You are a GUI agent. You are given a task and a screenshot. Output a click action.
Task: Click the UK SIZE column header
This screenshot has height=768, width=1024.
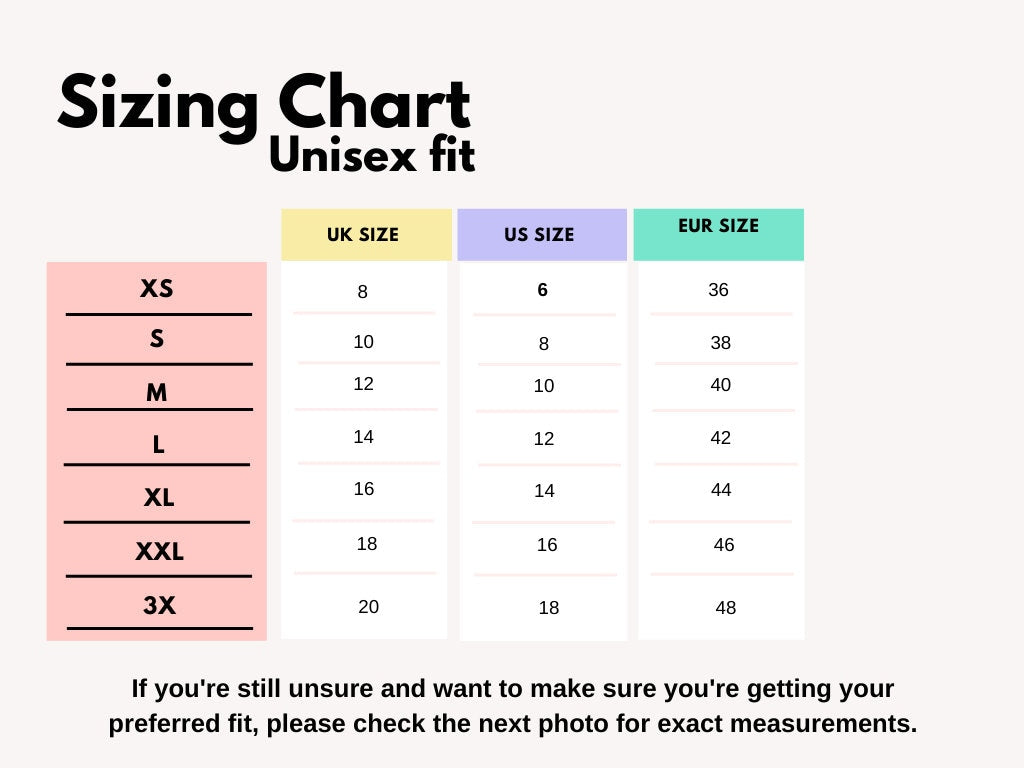point(363,235)
